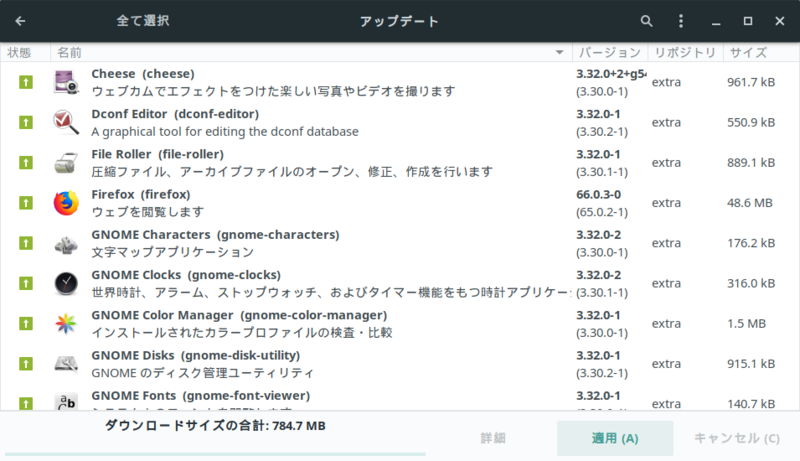Screen dimensions: 800x461
Task: Select File Roller (file-roller) title
Action: [x=158, y=154]
